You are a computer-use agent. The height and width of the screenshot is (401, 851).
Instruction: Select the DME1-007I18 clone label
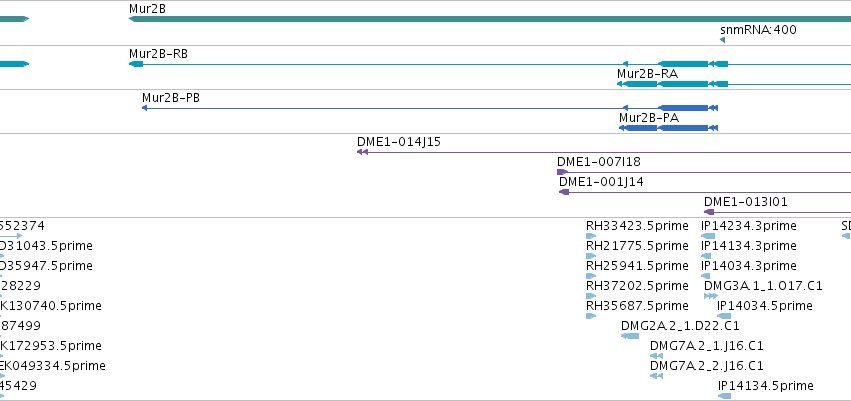click(x=599, y=162)
